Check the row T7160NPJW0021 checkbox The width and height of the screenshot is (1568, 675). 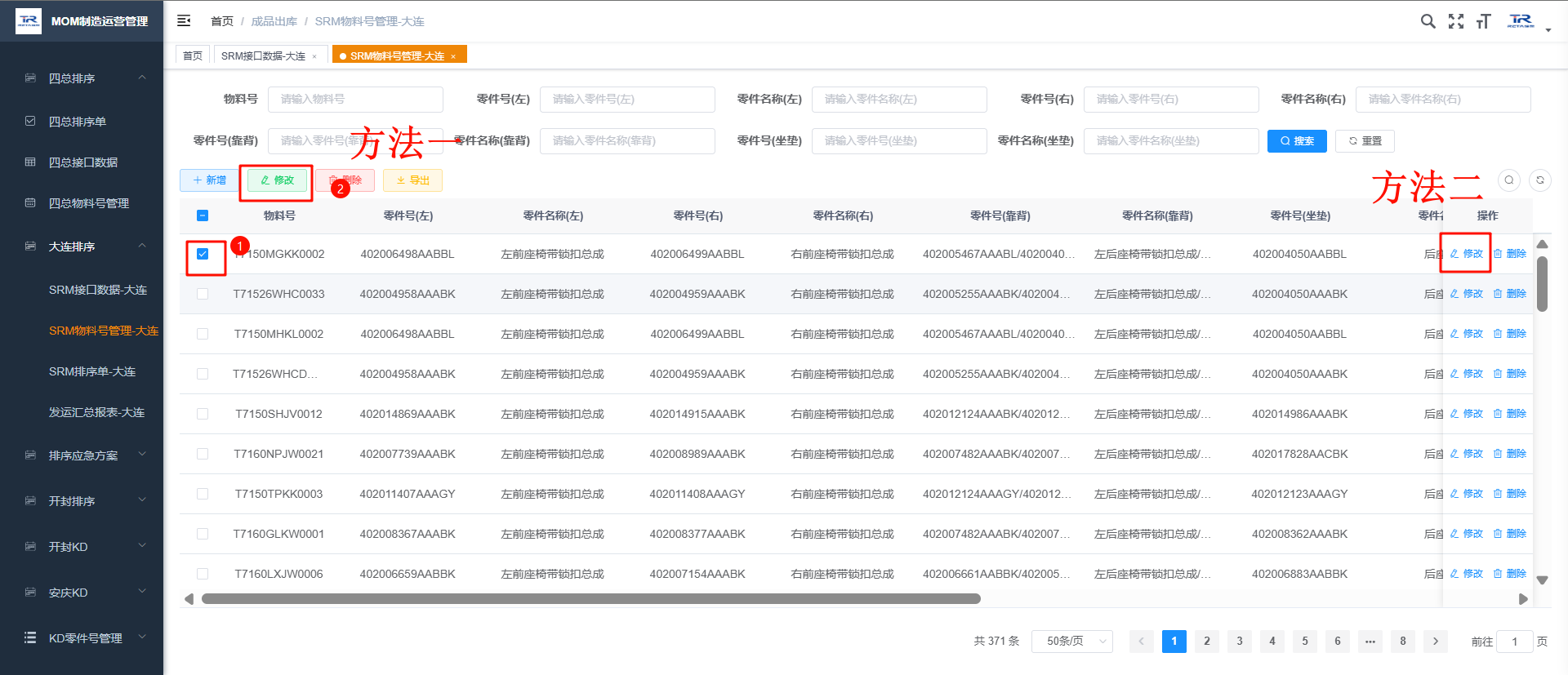point(203,454)
